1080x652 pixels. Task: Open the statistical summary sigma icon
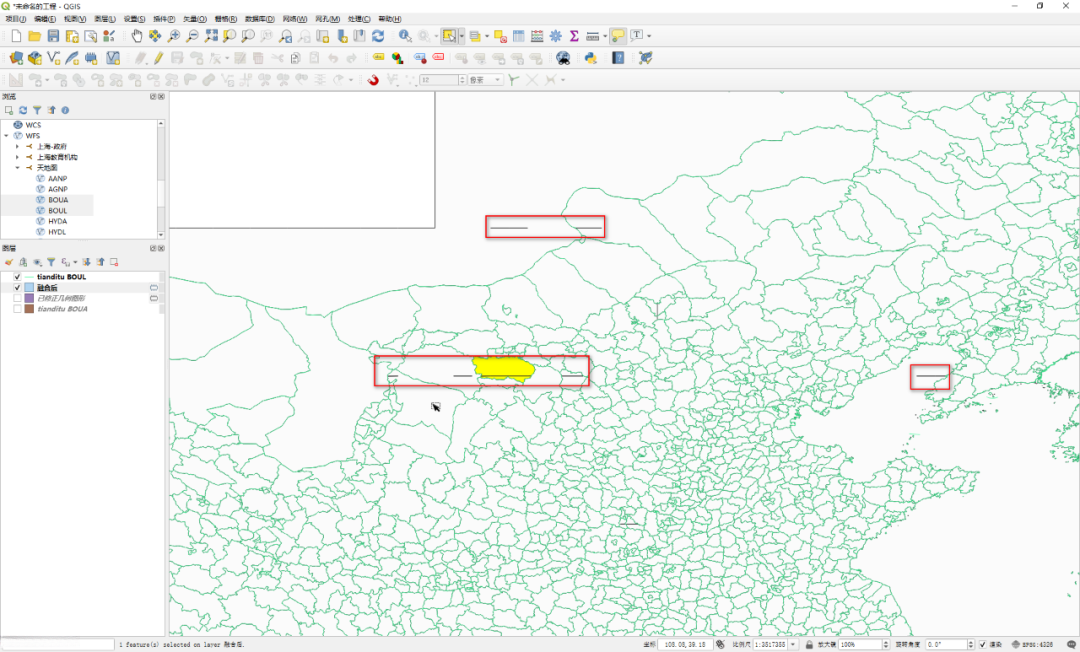[574, 36]
